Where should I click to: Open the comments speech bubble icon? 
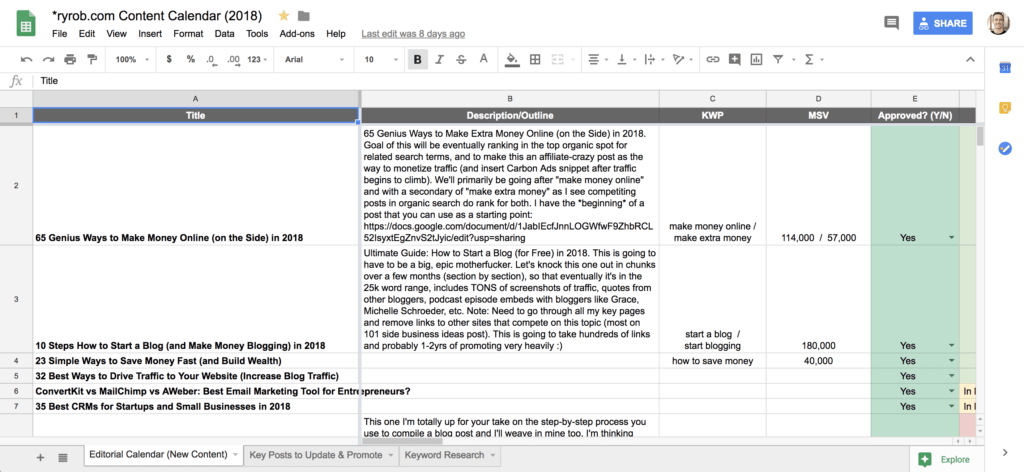click(x=891, y=24)
